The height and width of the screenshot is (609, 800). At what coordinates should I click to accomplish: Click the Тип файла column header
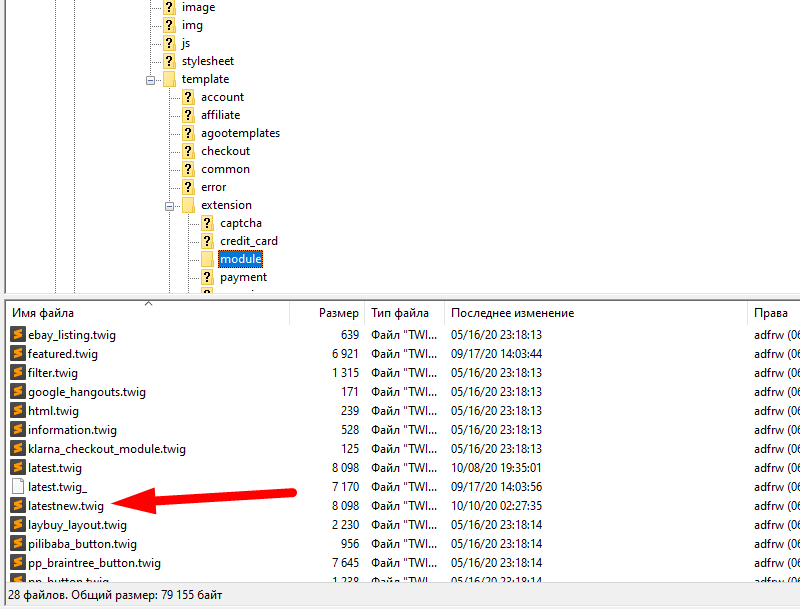point(400,313)
